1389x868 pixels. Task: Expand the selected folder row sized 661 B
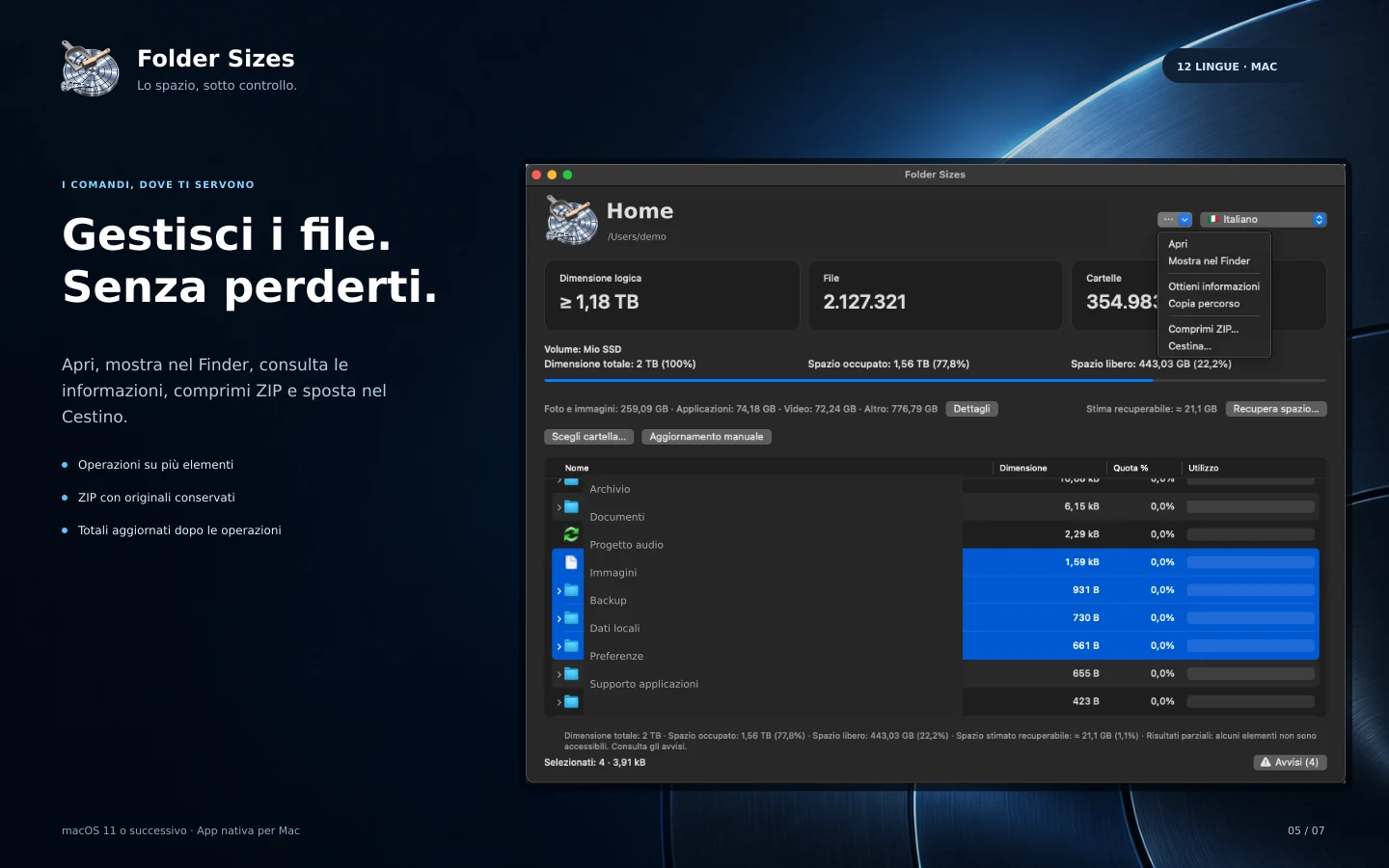click(558, 647)
